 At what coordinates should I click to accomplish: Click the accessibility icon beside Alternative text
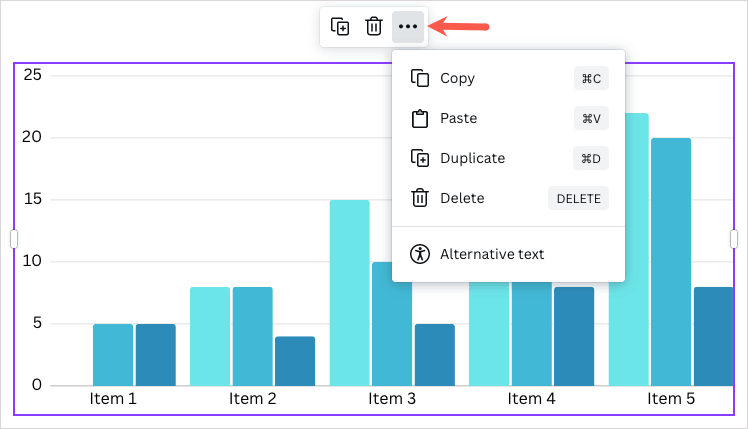(x=420, y=254)
